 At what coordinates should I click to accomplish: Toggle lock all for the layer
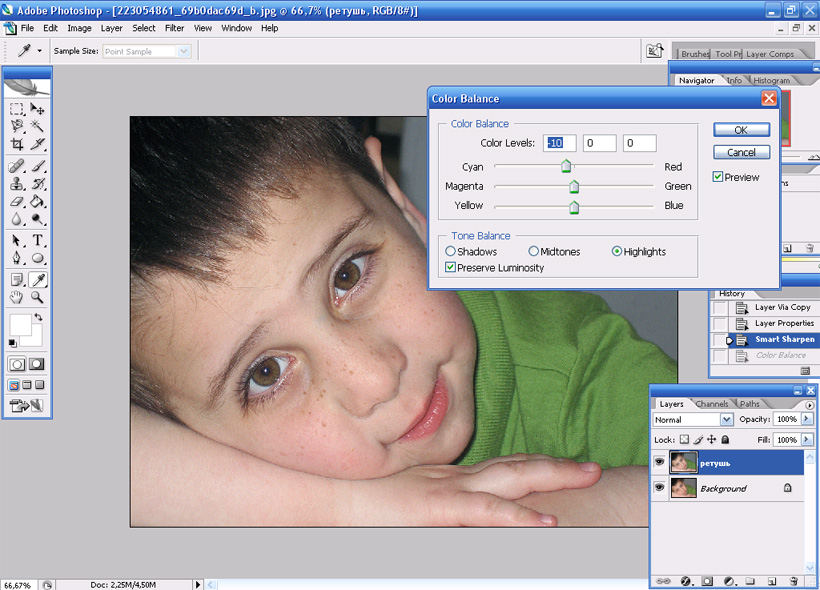pos(725,439)
